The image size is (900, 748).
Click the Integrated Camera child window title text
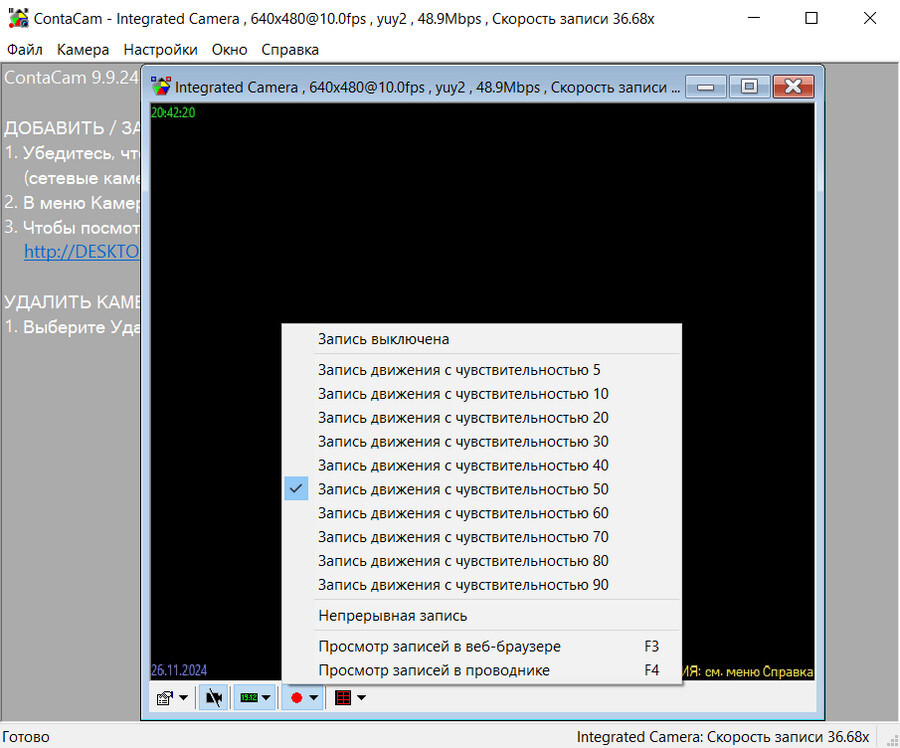[x=427, y=87]
